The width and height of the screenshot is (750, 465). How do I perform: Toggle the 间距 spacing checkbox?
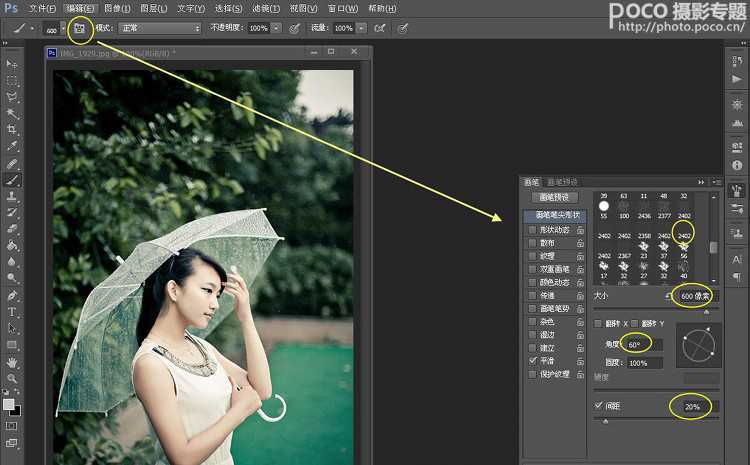pos(599,405)
